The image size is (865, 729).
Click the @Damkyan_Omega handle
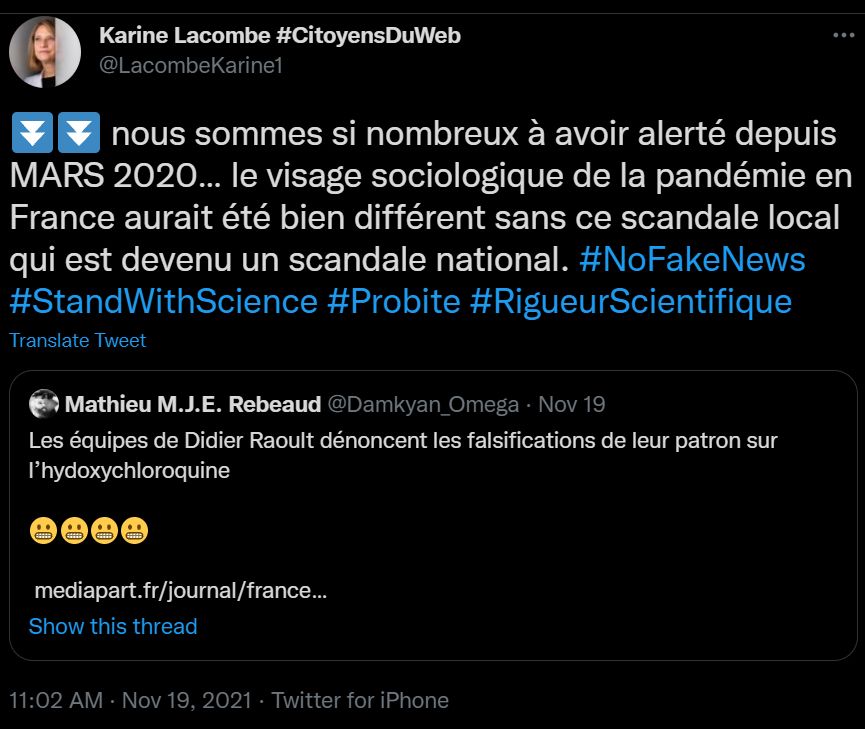[424, 404]
